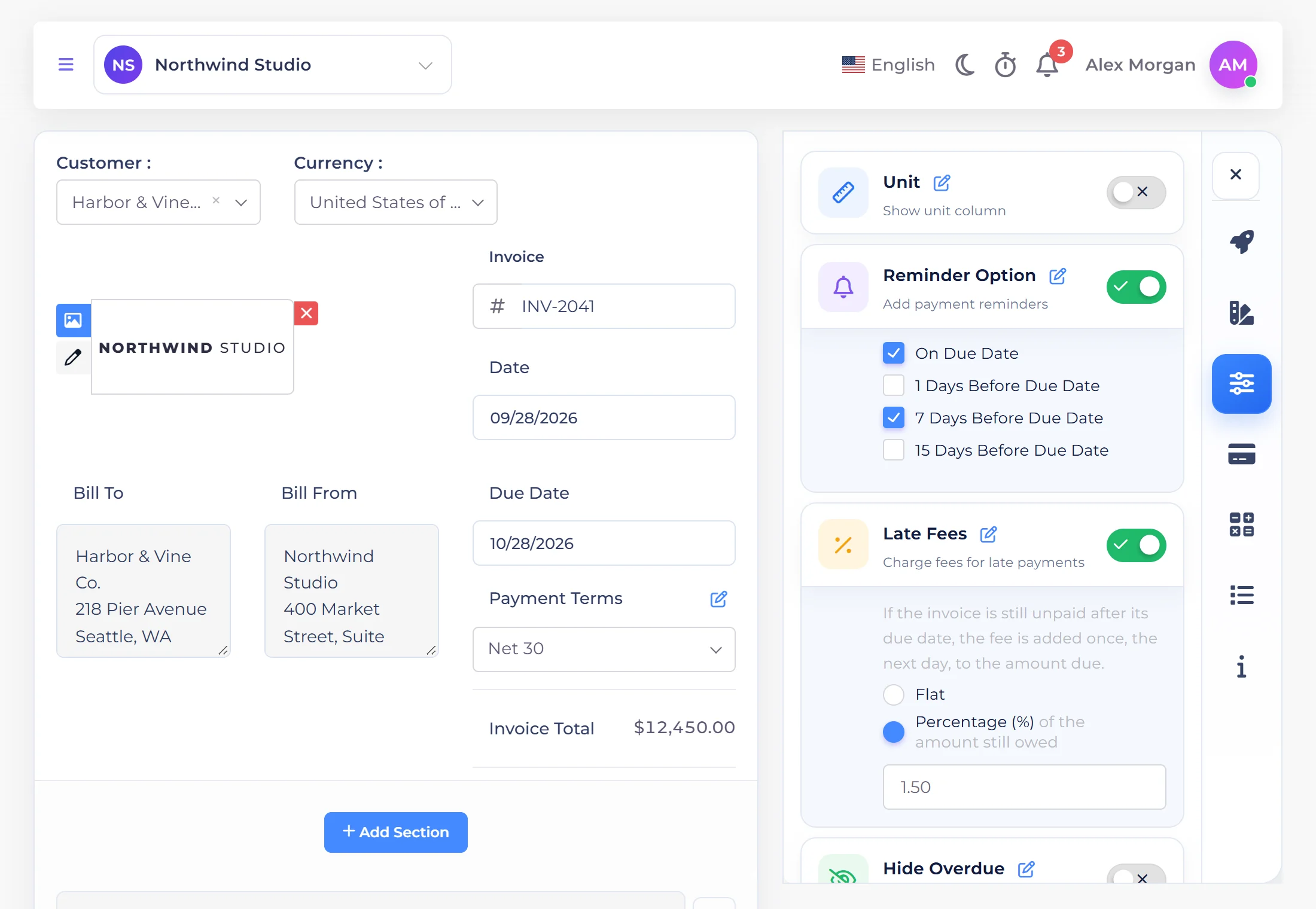Click the Due Date 10/28/2026 field
The height and width of the screenshot is (909, 1316).
(604, 543)
